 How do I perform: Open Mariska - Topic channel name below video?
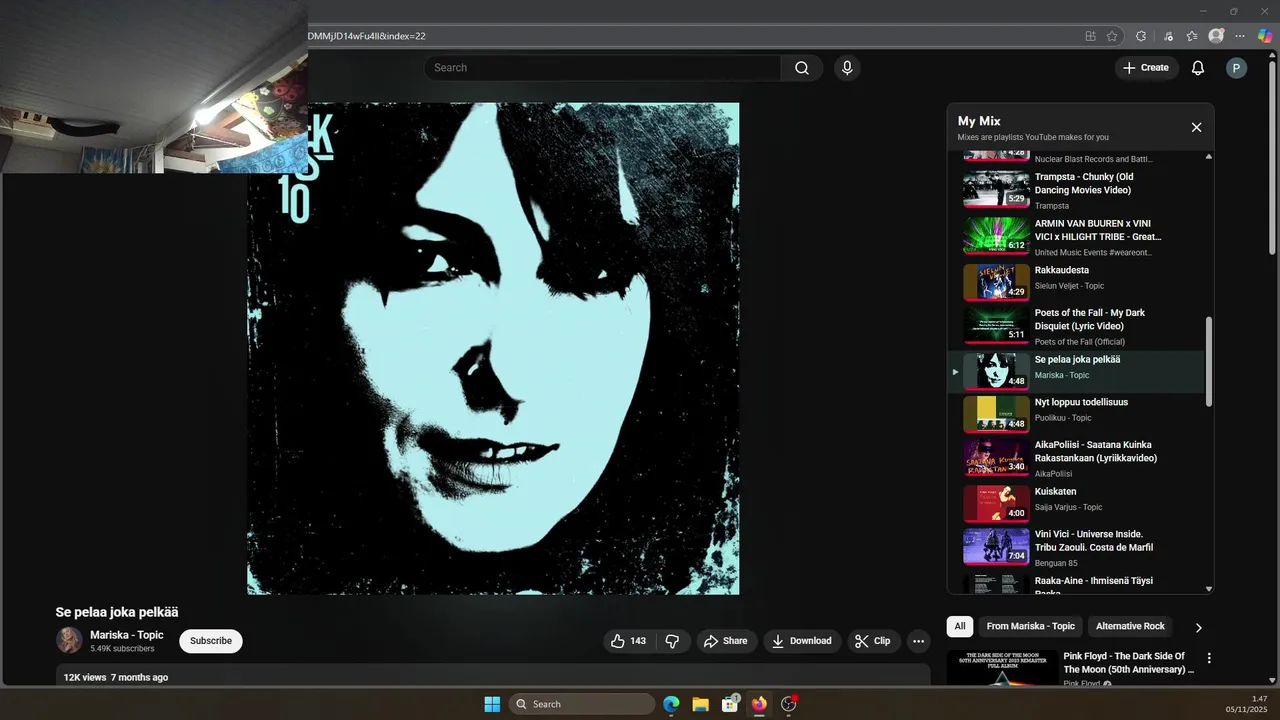click(x=127, y=635)
